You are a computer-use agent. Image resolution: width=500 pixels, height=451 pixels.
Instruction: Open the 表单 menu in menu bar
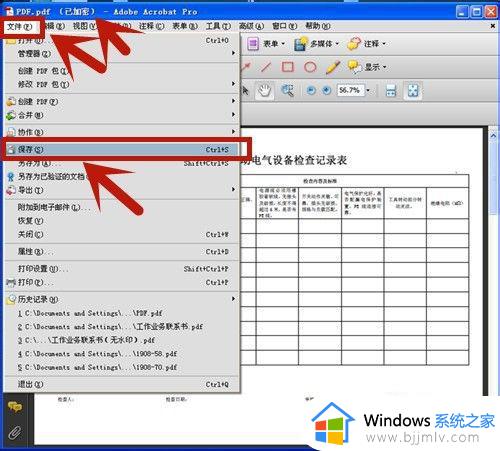[185, 26]
